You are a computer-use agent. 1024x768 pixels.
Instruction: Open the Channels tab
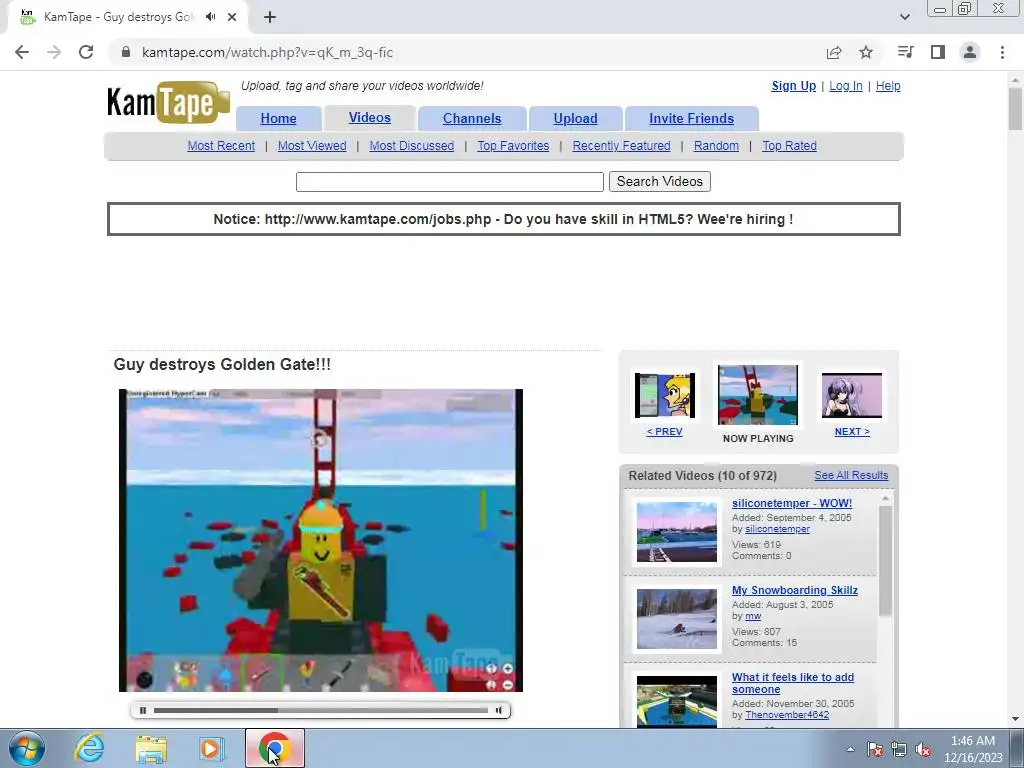click(472, 118)
